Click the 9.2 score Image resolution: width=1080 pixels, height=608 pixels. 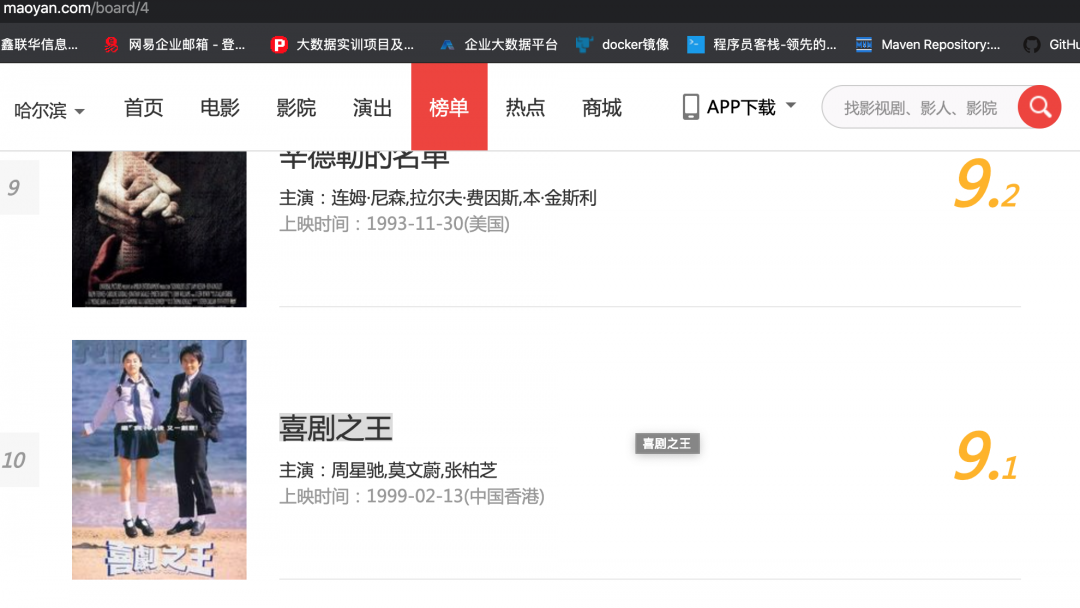pos(986,185)
